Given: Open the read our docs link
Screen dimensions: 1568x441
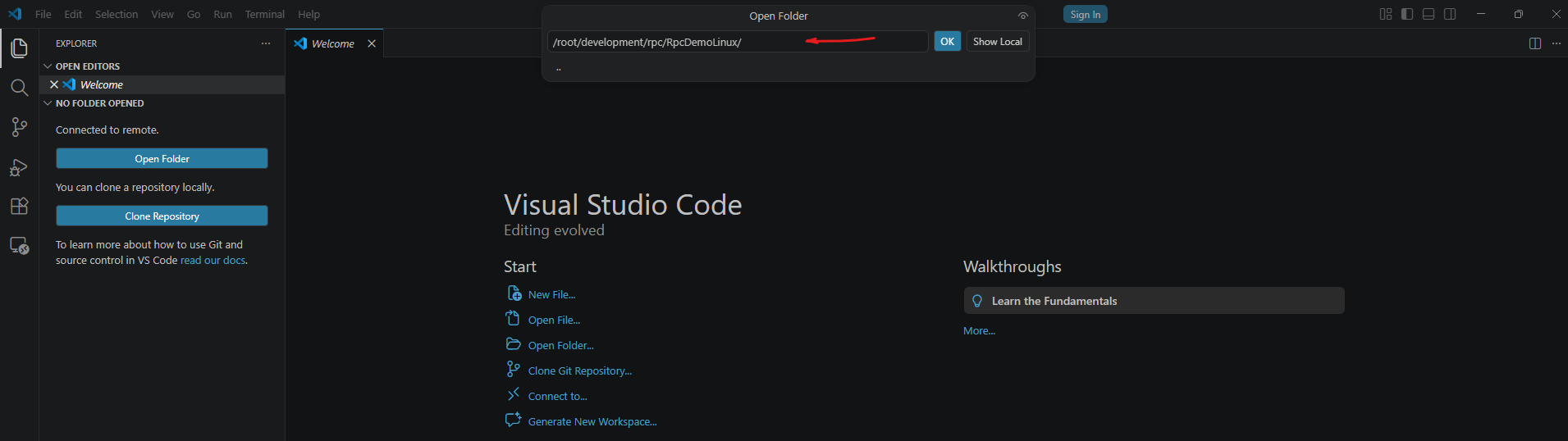Looking at the screenshot, I should pyautogui.click(x=213, y=260).
